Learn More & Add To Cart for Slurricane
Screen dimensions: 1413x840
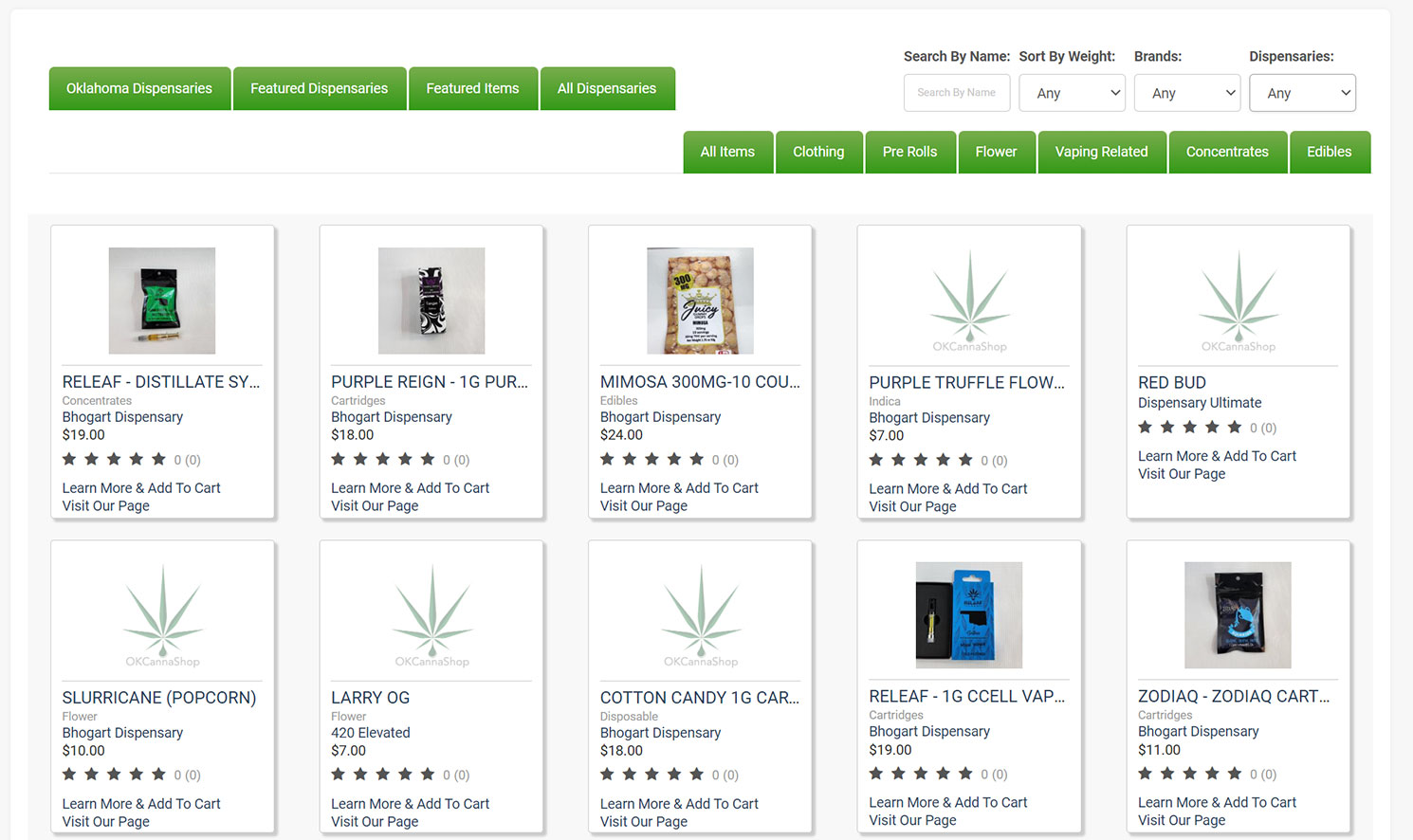(141, 804)
